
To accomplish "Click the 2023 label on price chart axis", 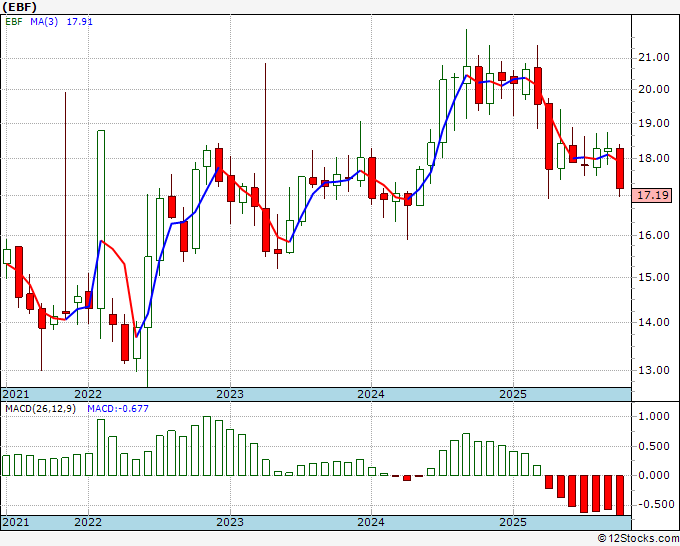I will click(230, 395).
